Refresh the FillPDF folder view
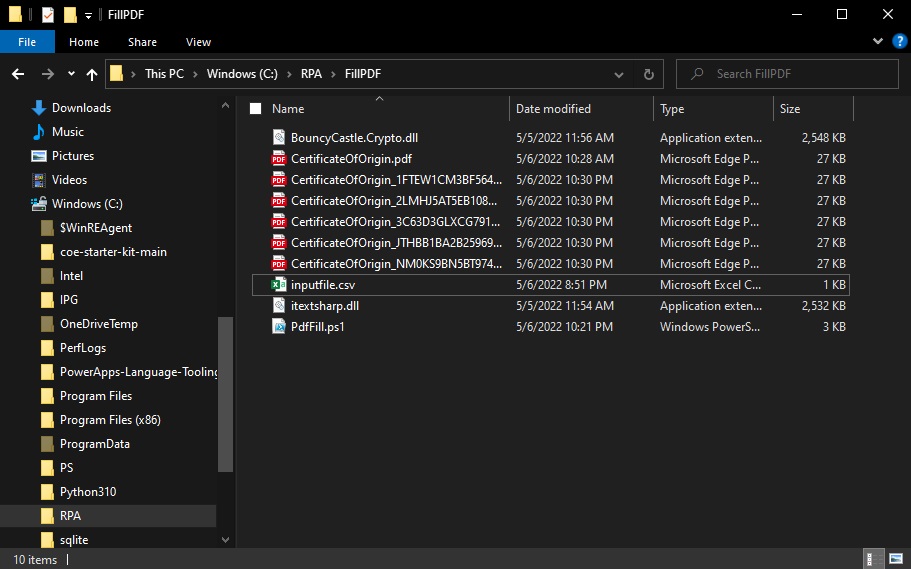This screenshot has height=569, width=911. 649,74
